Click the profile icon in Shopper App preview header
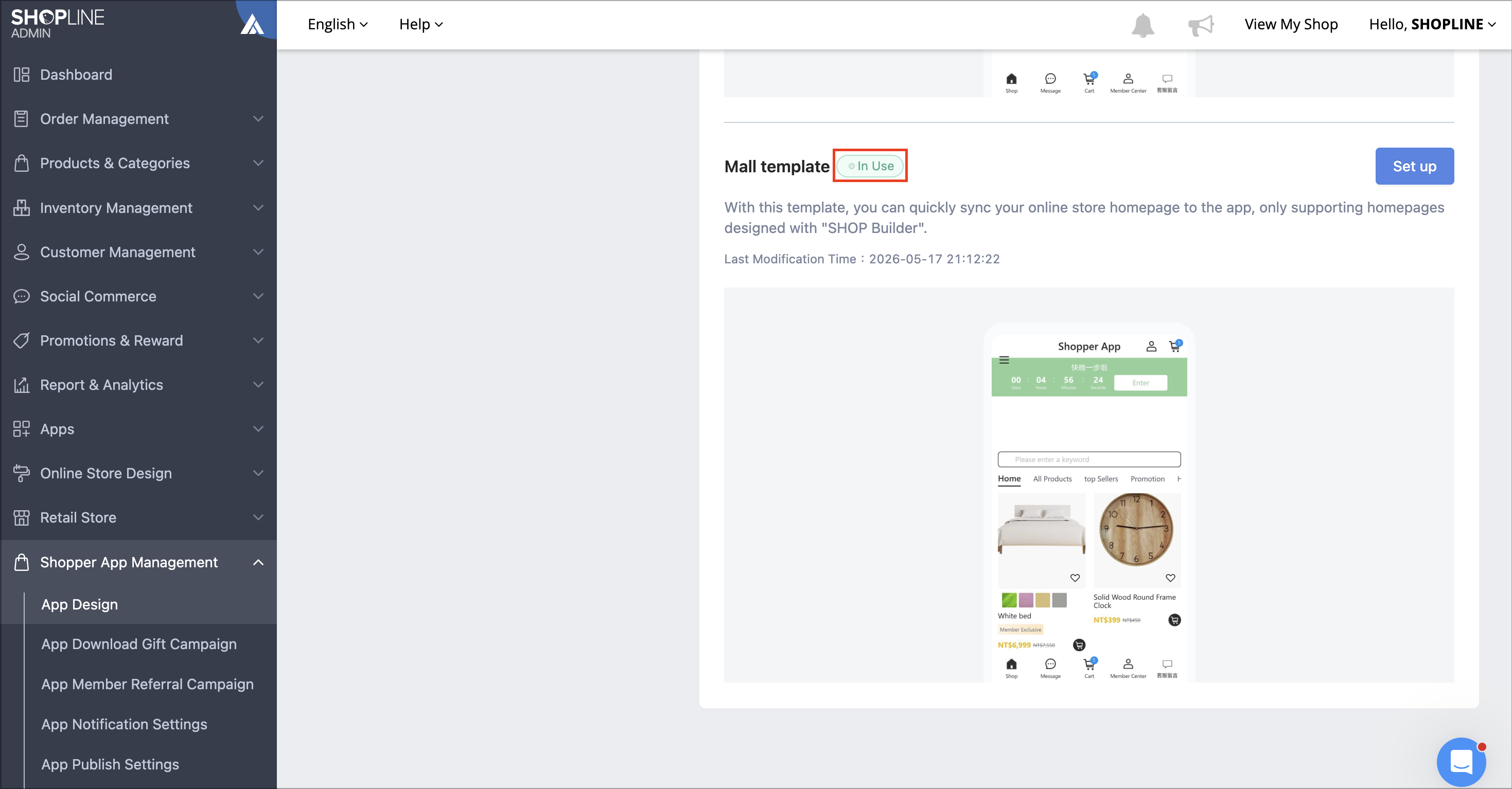This screenshot has width=1512, height=789. click(x=1151, y=347)
